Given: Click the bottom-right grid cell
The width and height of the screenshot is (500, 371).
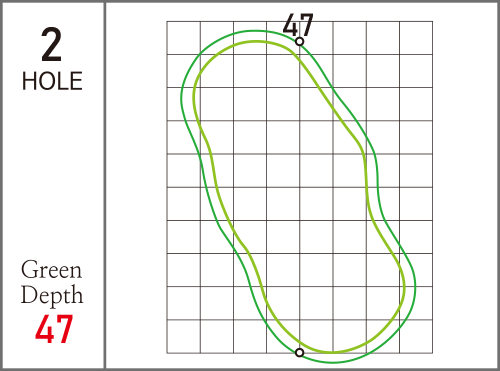Looking at the screenshot, I should [x=416, y=336].
